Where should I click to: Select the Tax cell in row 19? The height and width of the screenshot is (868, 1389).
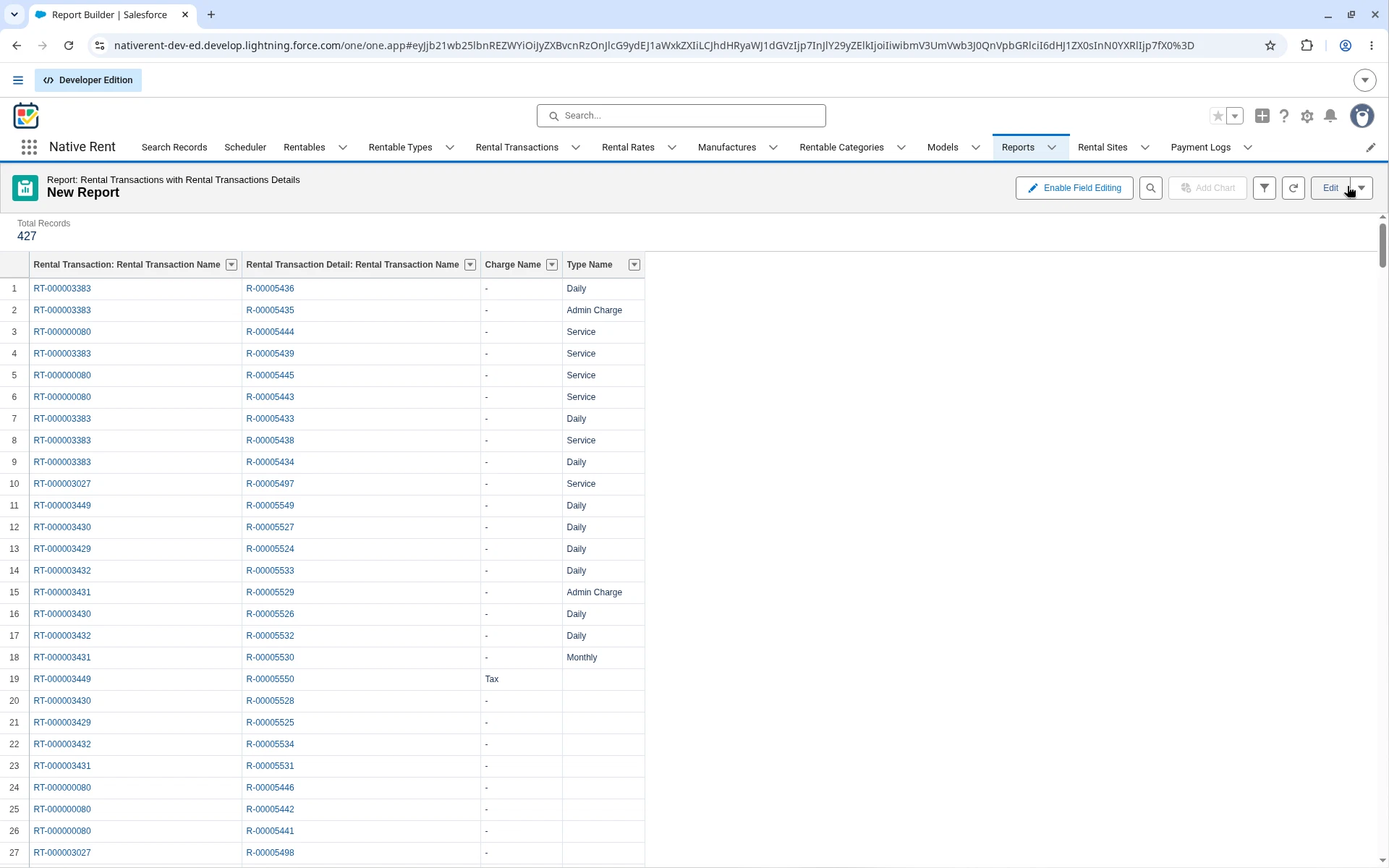click(x=521, y=679)
